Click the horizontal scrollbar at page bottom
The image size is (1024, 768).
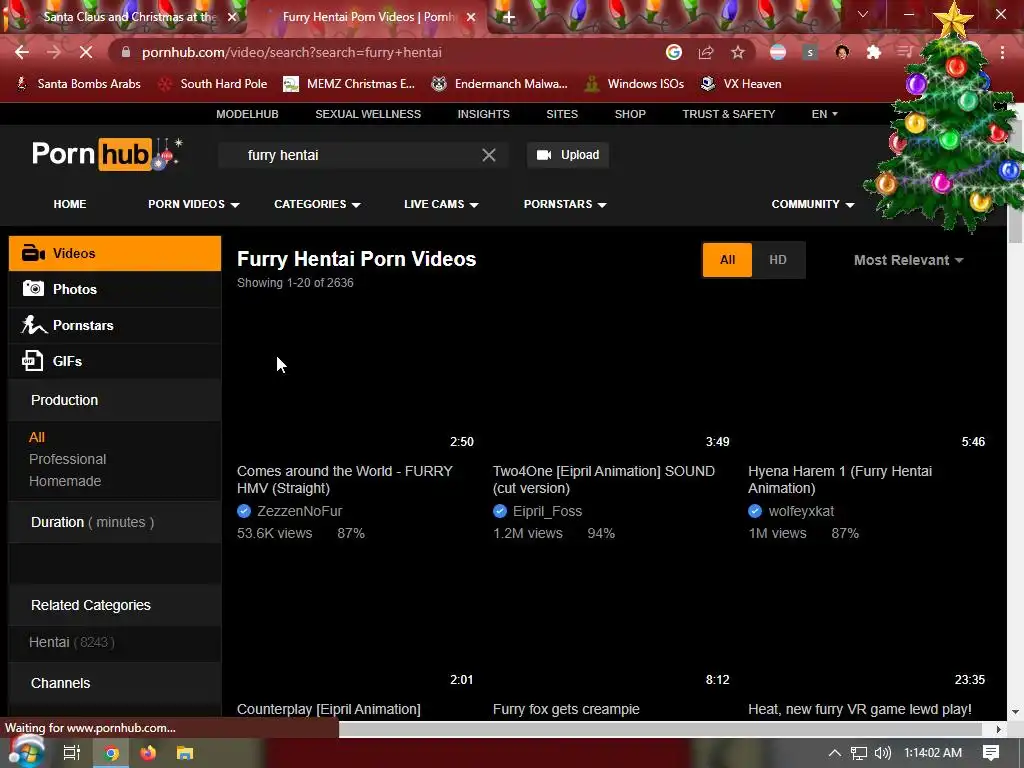pyautogui.click(x=660, y=729)
